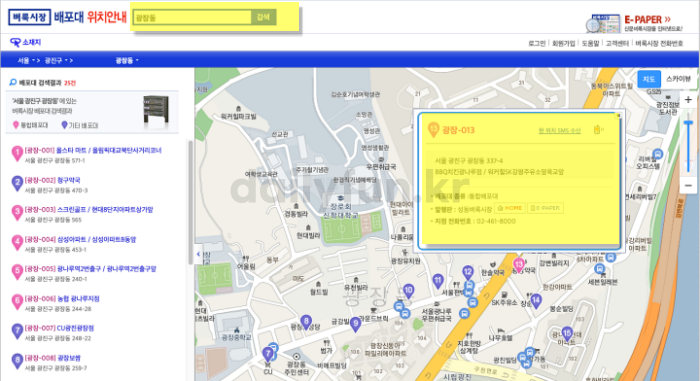
Task: Open result [광장-003] 스크린골프
Action: click(89, 209)
